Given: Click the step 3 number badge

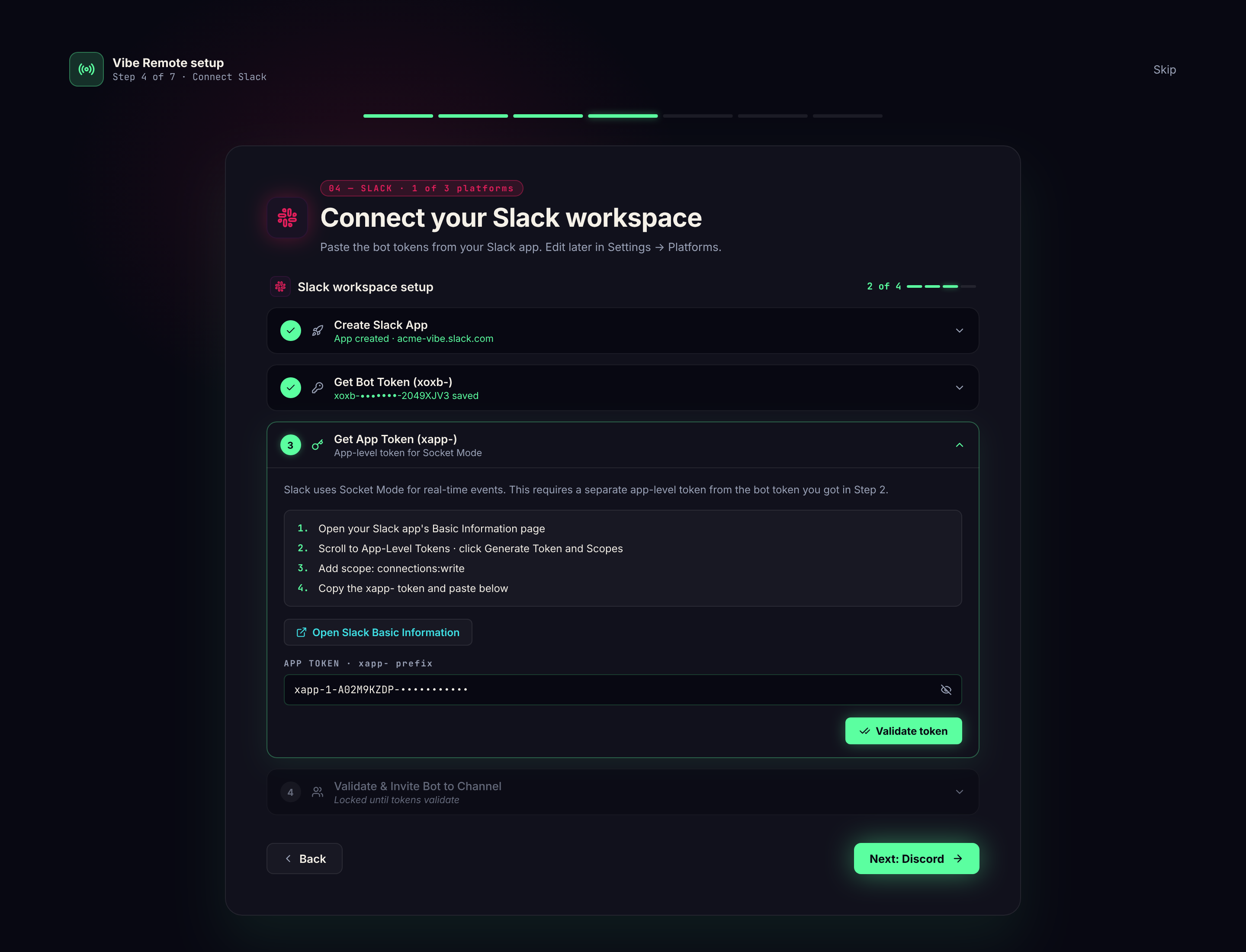Looking at the screenshot, I should pos(291,445).
